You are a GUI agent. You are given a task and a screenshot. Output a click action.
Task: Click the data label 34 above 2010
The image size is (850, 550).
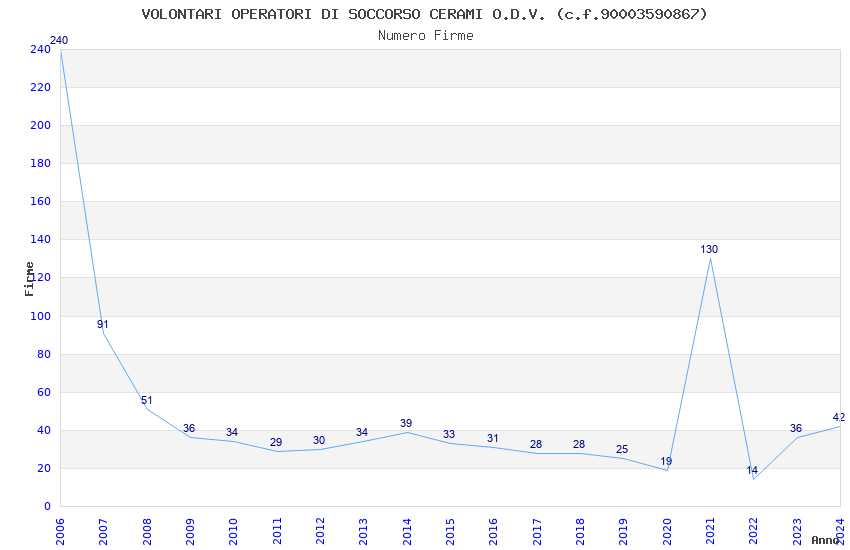click(232, 432)
